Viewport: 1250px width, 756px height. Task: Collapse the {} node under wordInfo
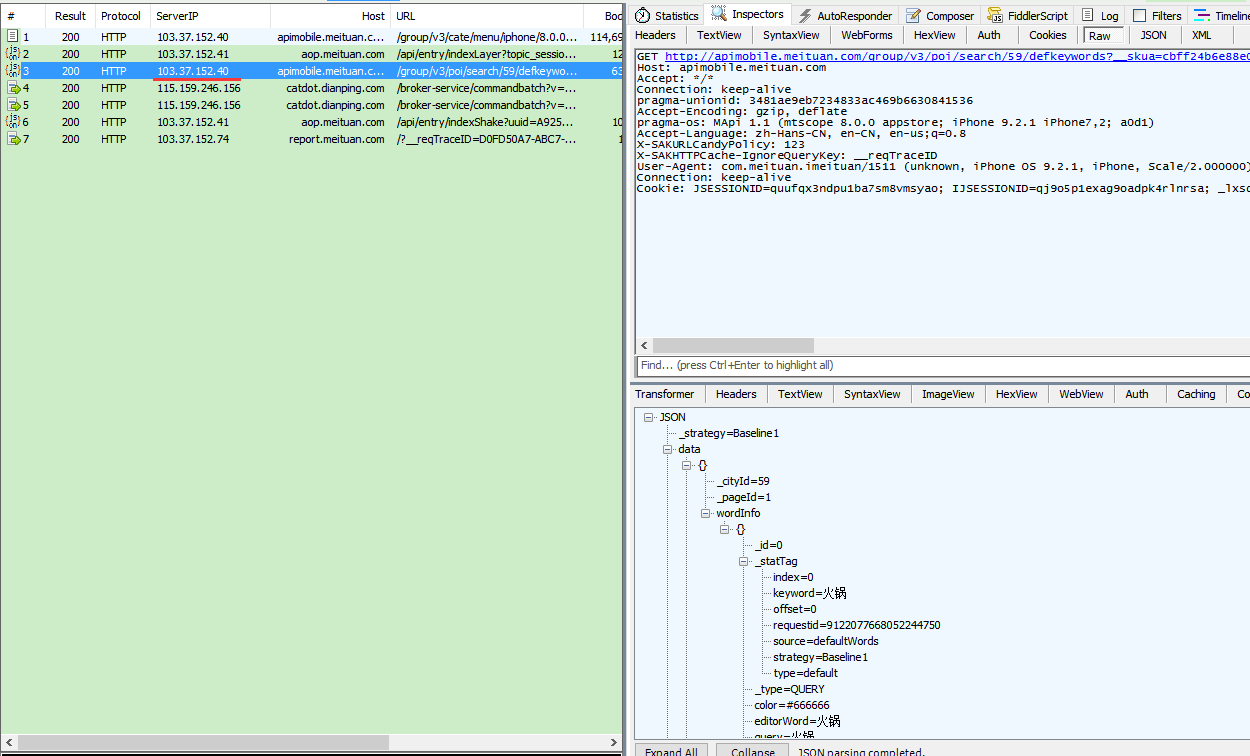[x=725, y=529]
